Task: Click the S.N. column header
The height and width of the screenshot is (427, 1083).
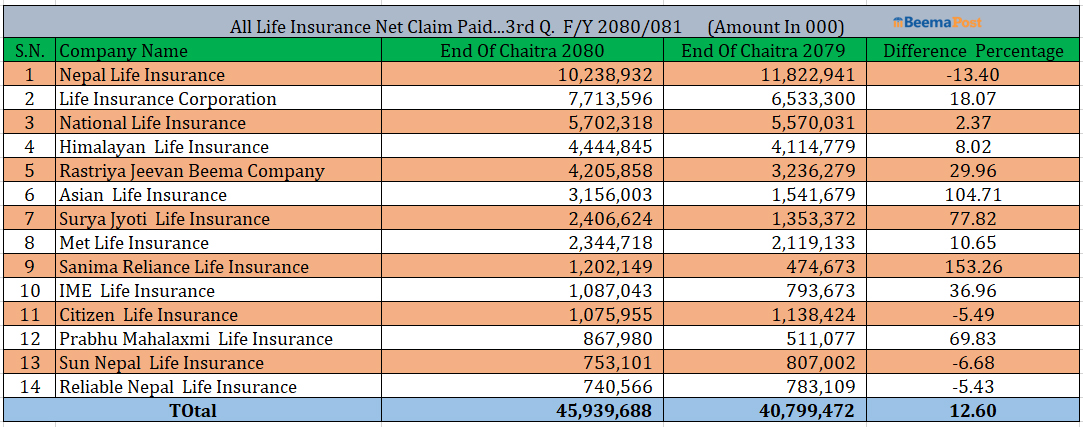Action: pos(29,51)
